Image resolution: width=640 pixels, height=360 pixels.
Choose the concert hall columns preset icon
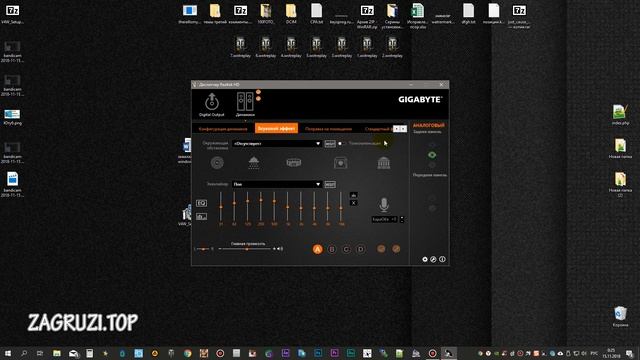[384, 162]
